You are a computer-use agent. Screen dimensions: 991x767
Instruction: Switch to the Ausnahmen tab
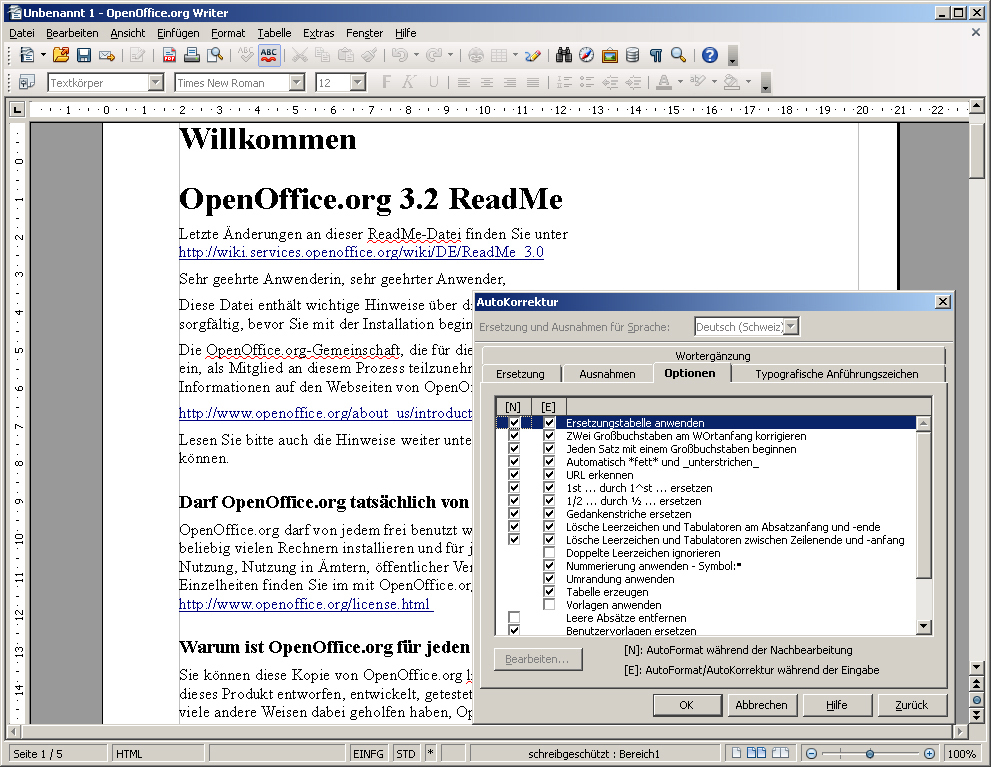(607, 374)
